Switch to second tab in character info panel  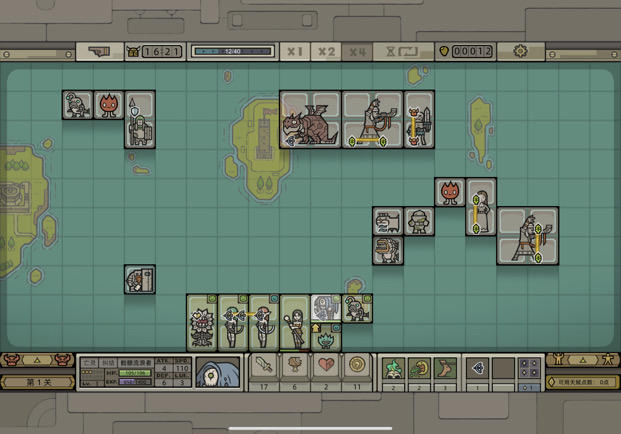(x=108, y=362)
